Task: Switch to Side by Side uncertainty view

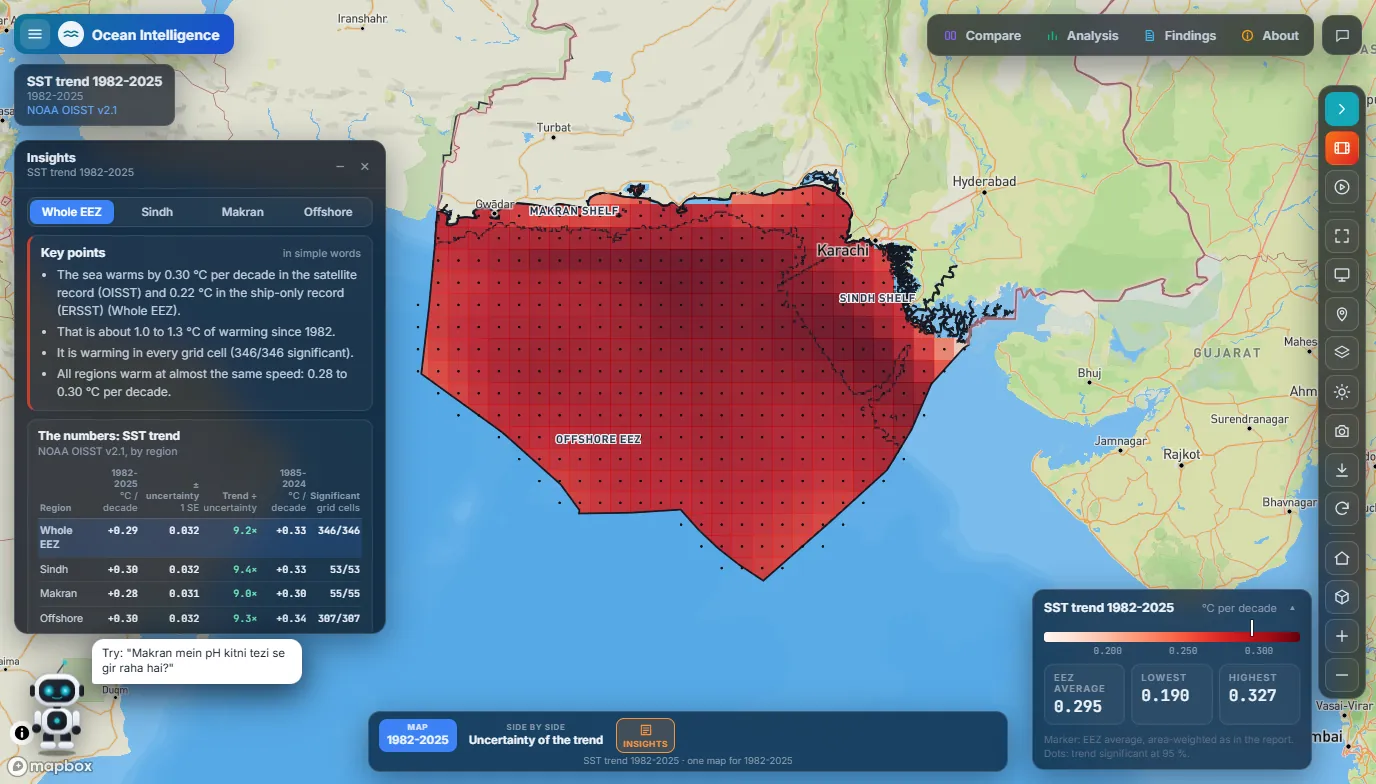Action: (x=536, y=735)
